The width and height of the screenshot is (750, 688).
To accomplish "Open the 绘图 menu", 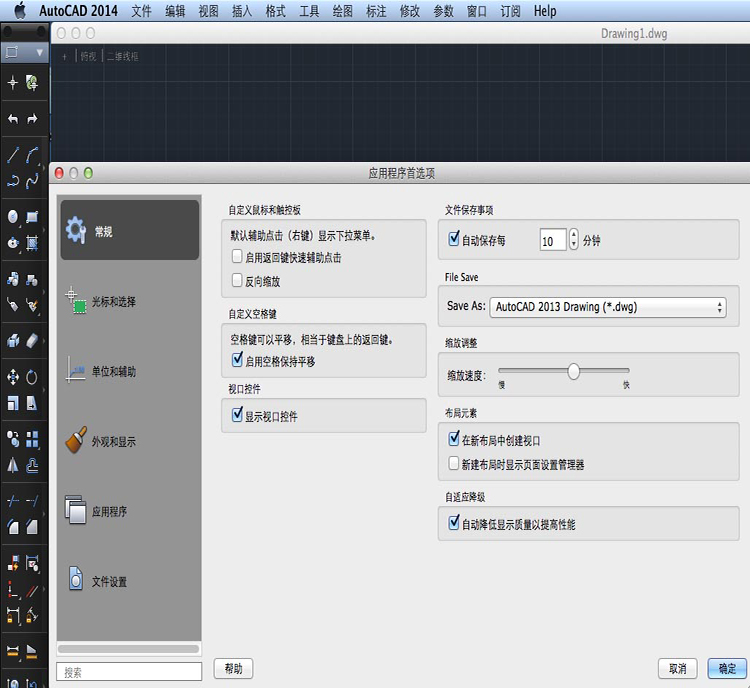I will [x=342, y=11].
